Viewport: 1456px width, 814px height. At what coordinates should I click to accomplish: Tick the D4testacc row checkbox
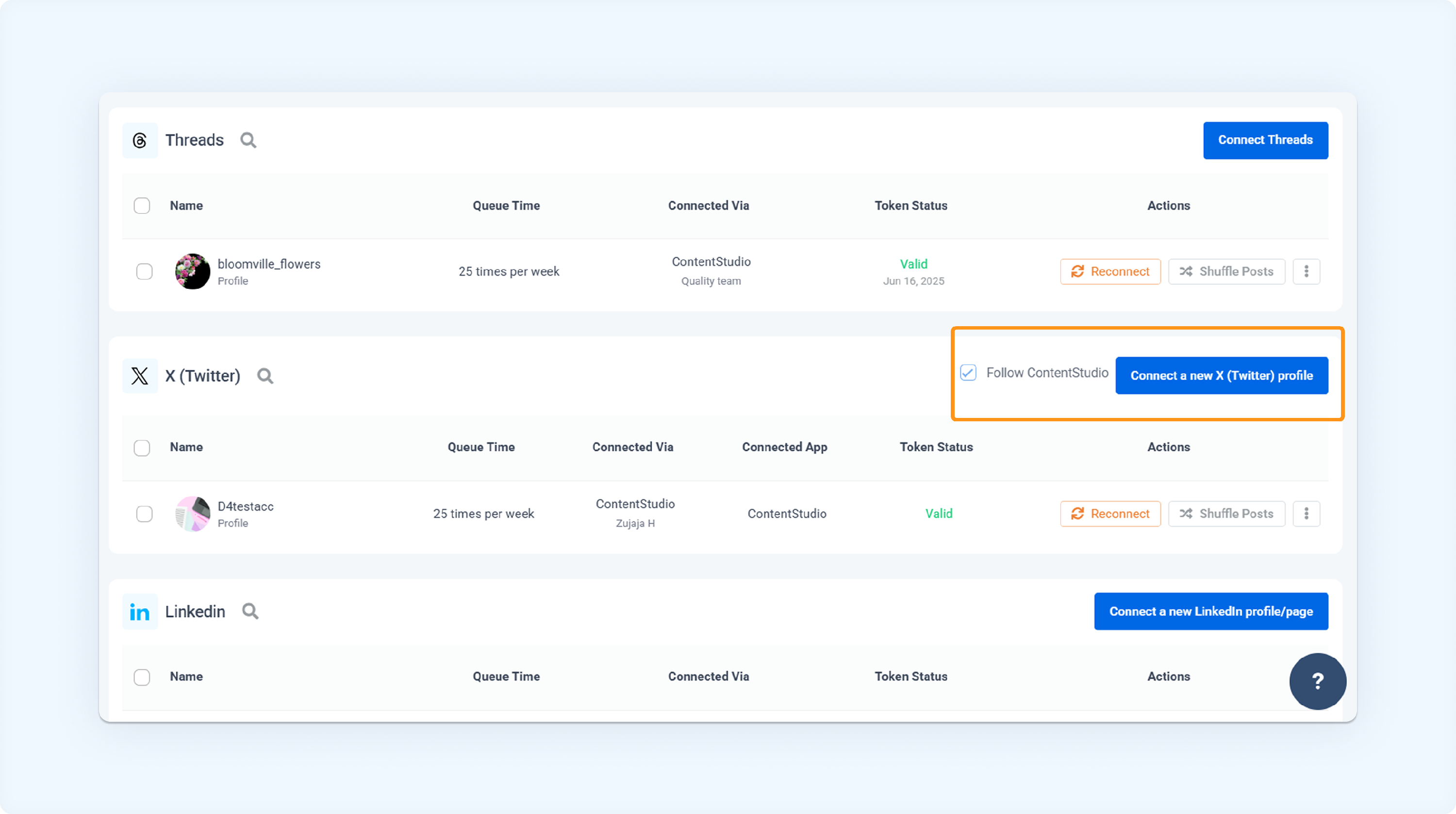click(x=144, y=514)
